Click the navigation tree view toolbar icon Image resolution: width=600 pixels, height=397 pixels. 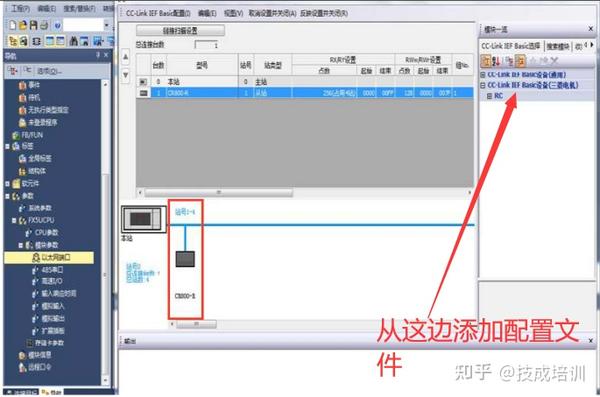[13, 41]
